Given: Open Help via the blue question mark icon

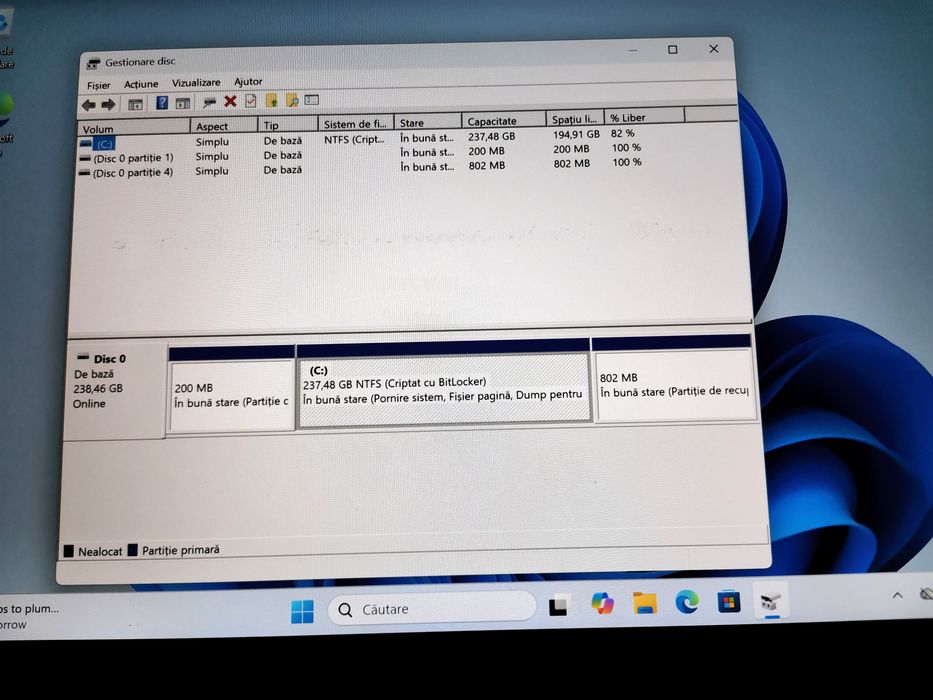Looking at the screenshot, I should [162, 103].
